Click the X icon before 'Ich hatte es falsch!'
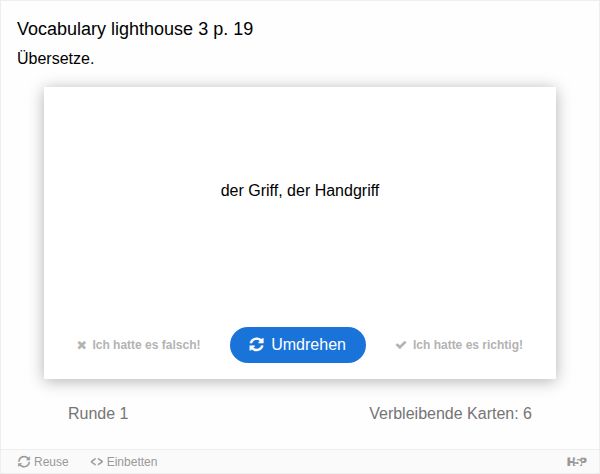Image resolution: width=600 pixels, height=474 pixels. coord(82,345)
